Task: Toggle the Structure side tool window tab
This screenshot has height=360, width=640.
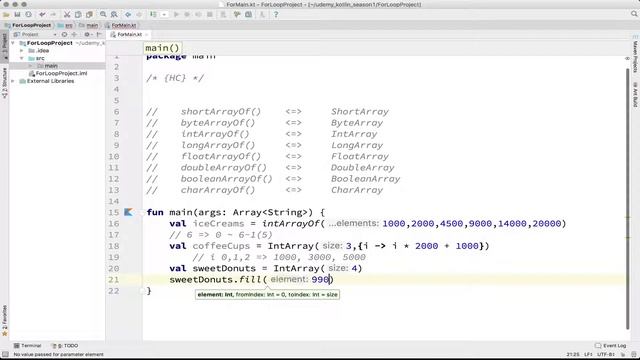Action: click(x=4, y=83)
